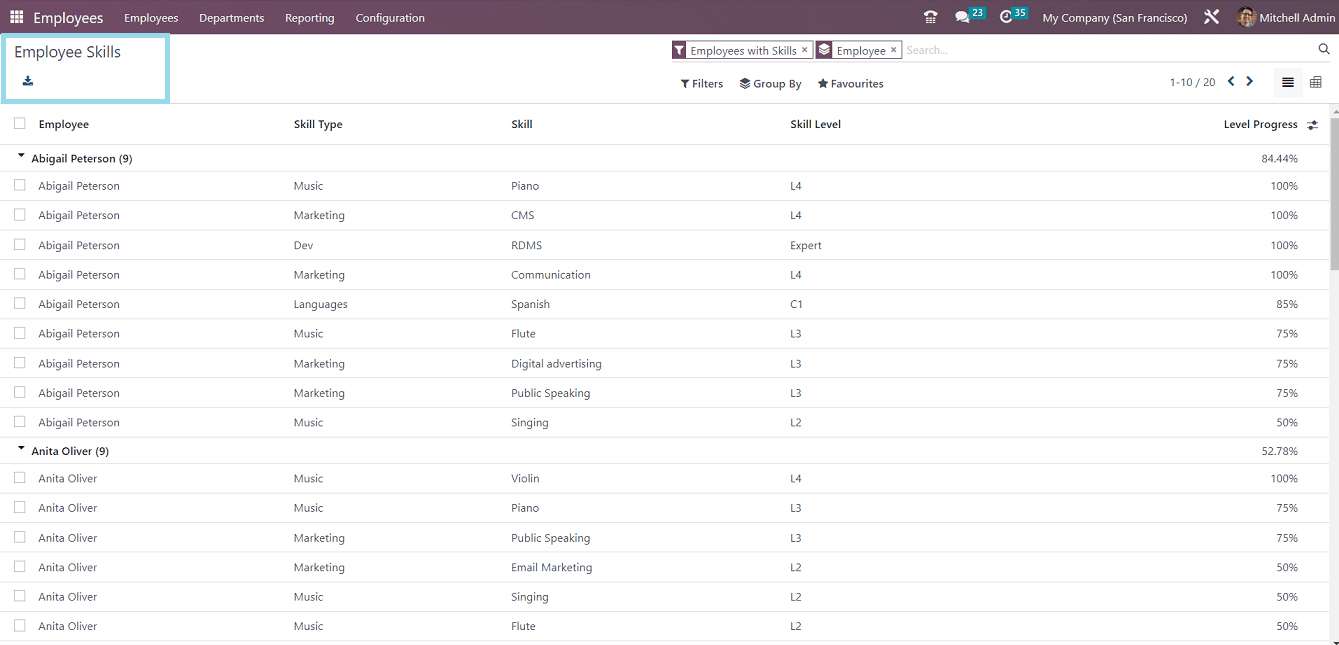The height and width of the screenshot is (645, 1339).
Task: Select the Abigail Peterson Digital advertising checkbox
Action: click(x=19, y=362)
